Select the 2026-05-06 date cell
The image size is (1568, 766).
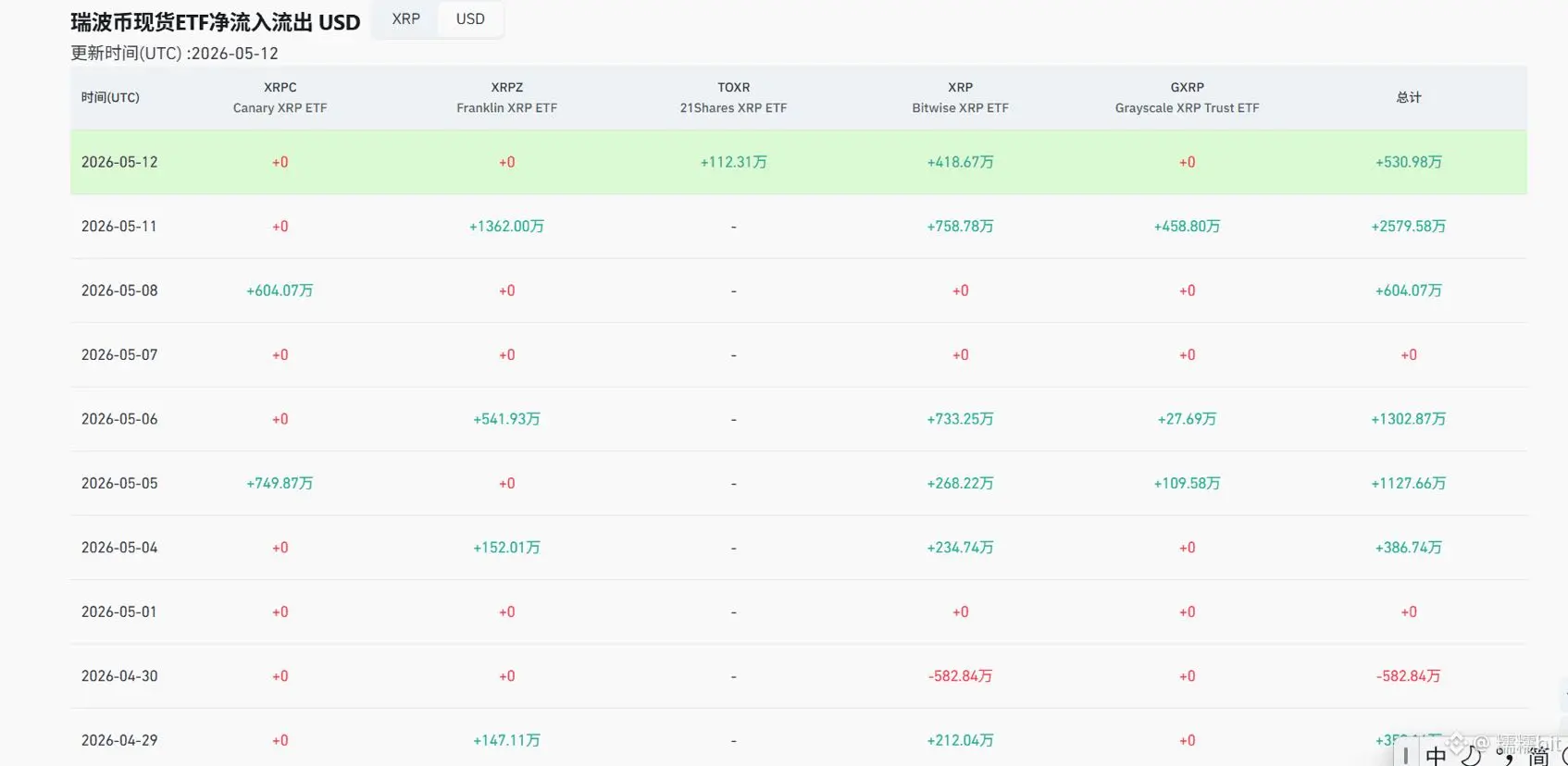pyautogui.click(x=119, y=419)
